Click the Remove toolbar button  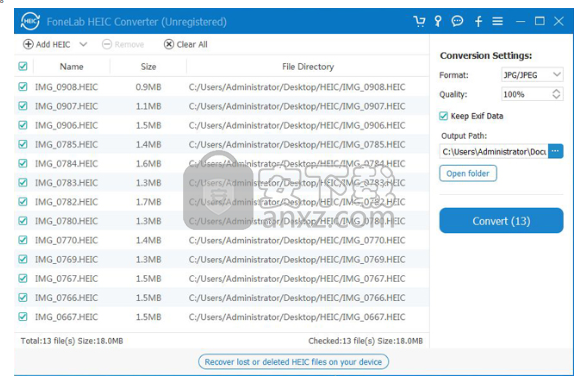[x=123, y=45]
